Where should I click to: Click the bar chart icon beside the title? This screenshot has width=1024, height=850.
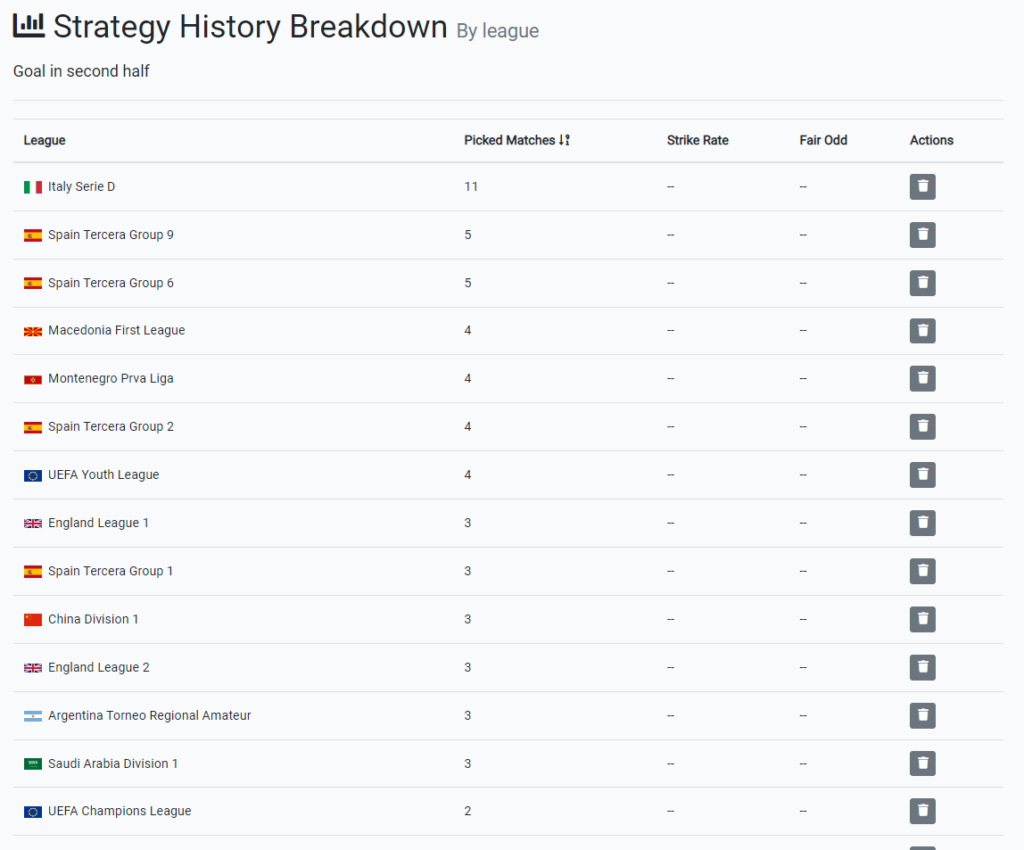(x=28, y=24)
